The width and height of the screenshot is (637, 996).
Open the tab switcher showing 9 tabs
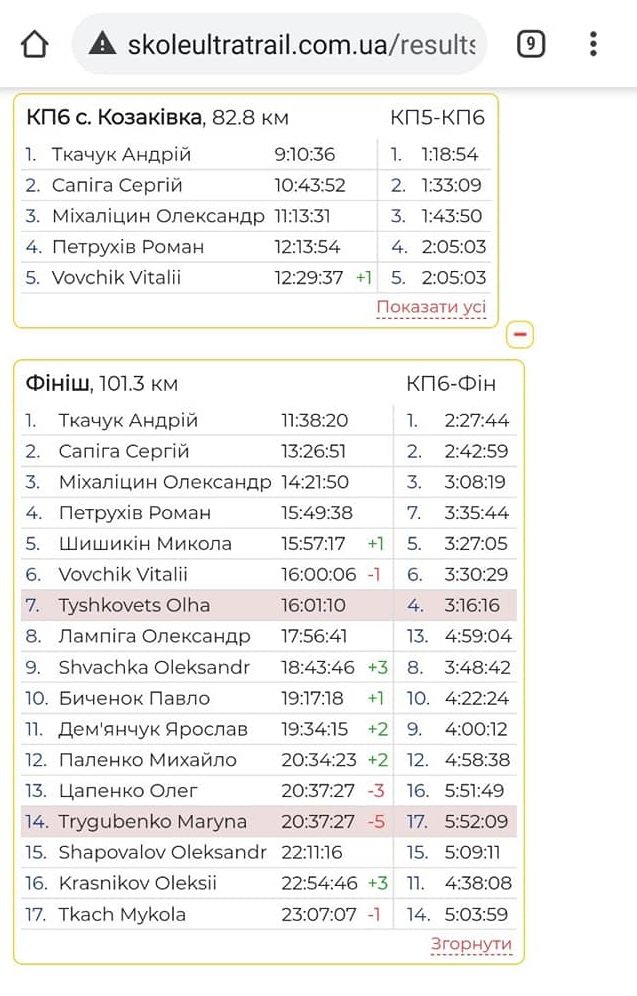pos(531,44)
